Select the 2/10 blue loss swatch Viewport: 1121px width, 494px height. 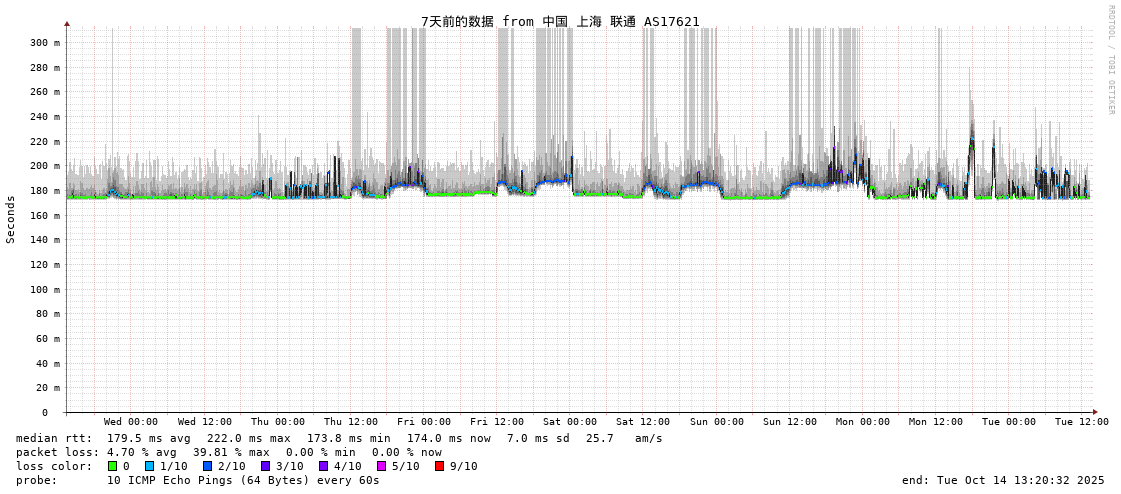tap(207, 466)
